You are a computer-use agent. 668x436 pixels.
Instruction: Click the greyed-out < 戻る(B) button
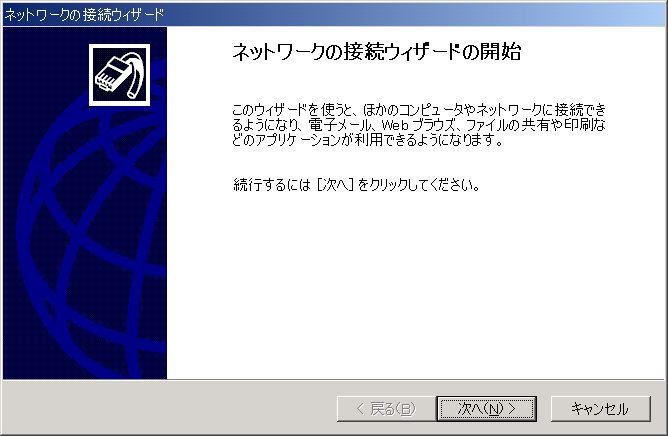(x=385, y=409)
